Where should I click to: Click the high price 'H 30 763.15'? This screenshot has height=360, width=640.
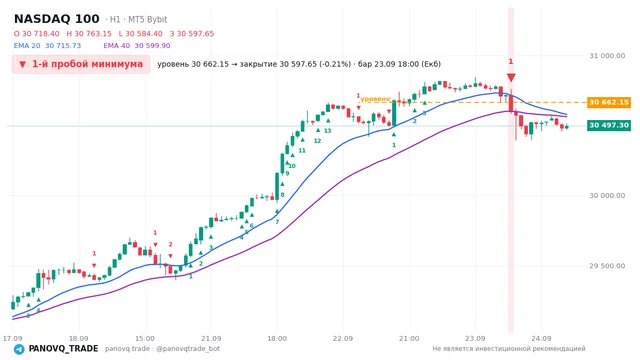[89, 34]
